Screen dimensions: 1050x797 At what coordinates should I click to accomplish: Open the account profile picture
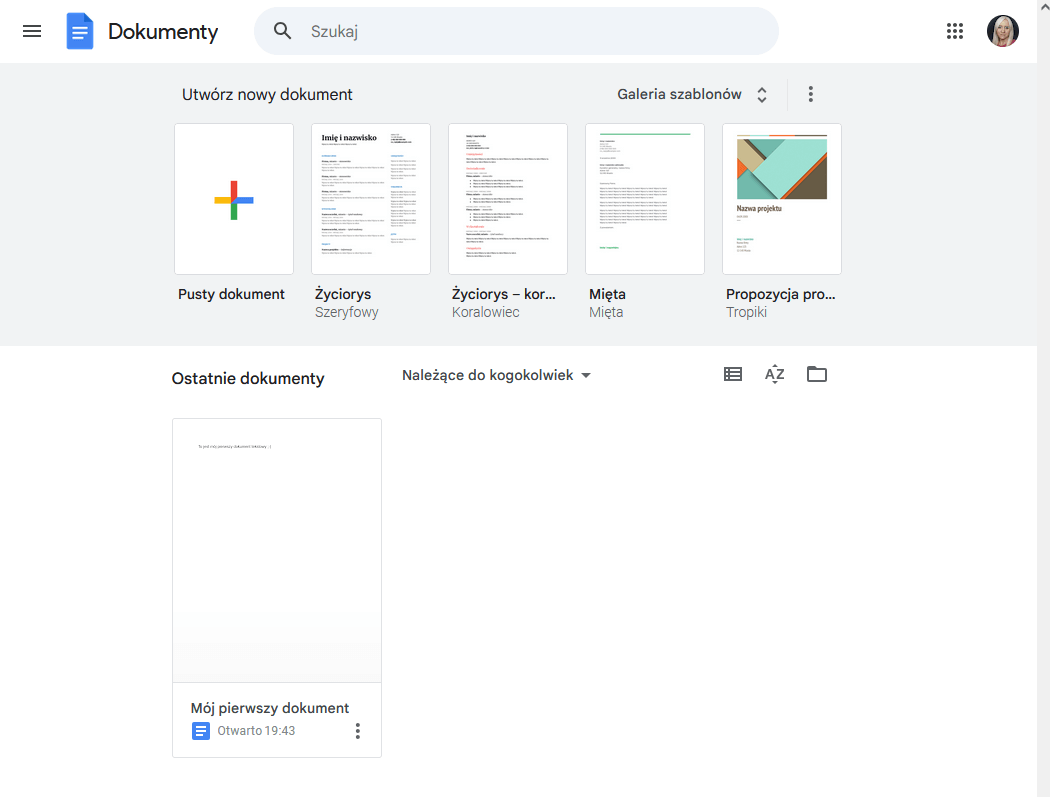click(x=1002, y=31)
